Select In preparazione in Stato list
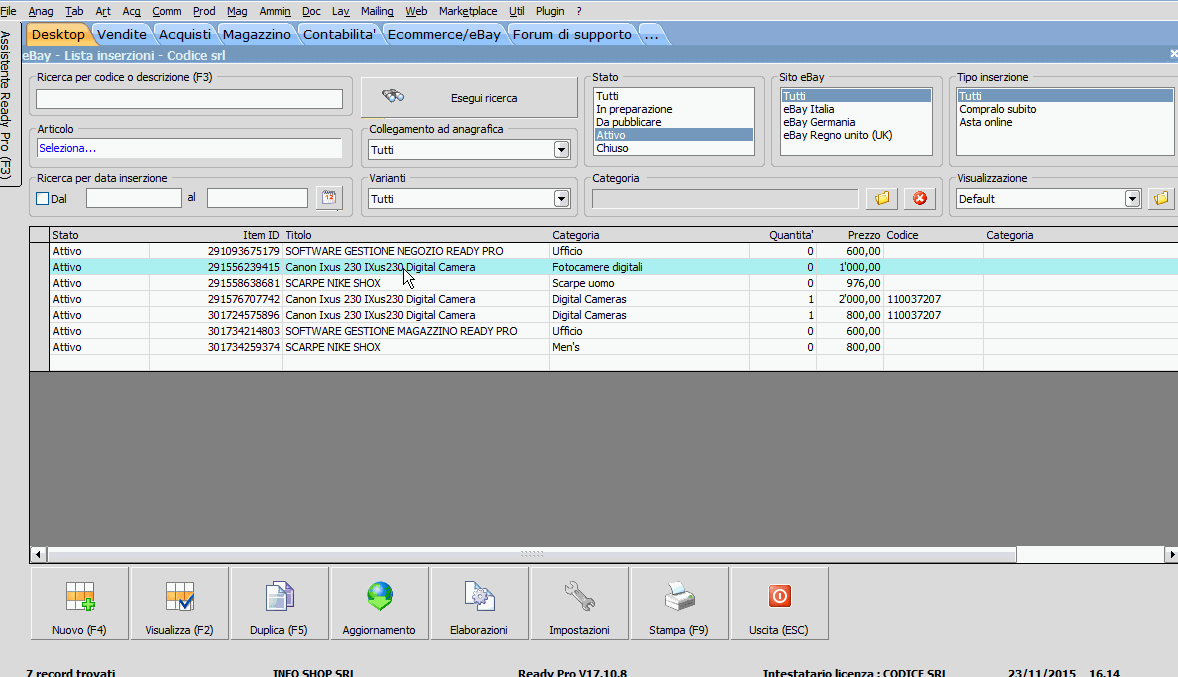The height and width of the screenshot is (677, 1178). (x=673, y=109)
